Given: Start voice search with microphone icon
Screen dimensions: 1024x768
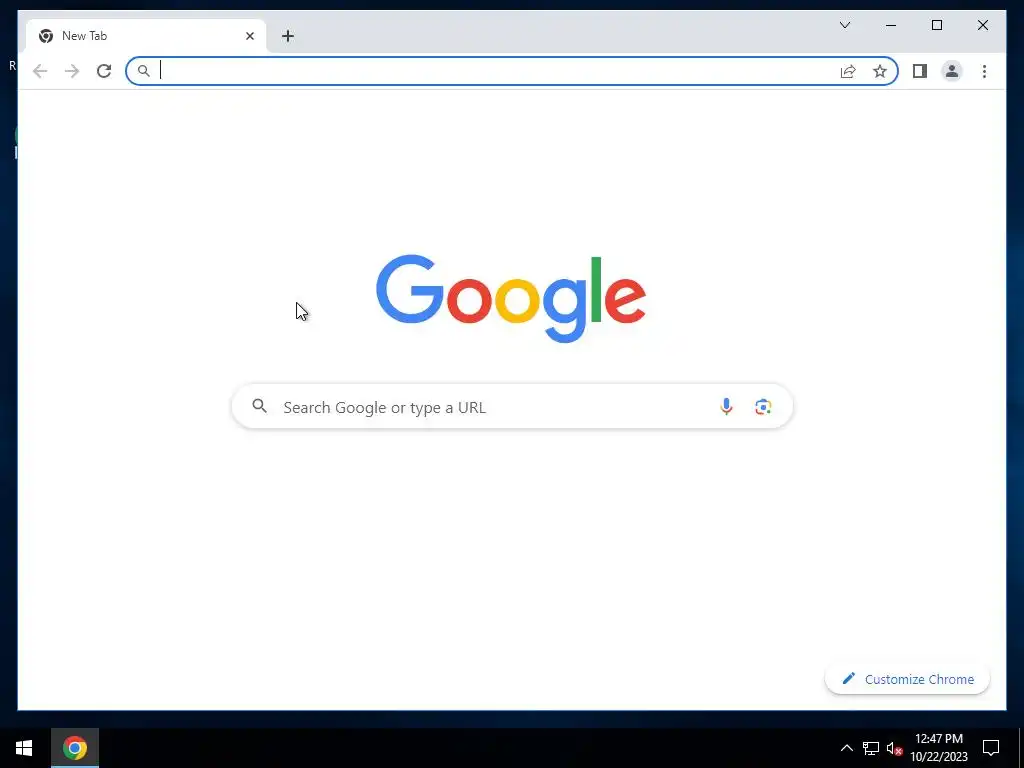Looking at the screenshot, I should click(x=726, y=407).
